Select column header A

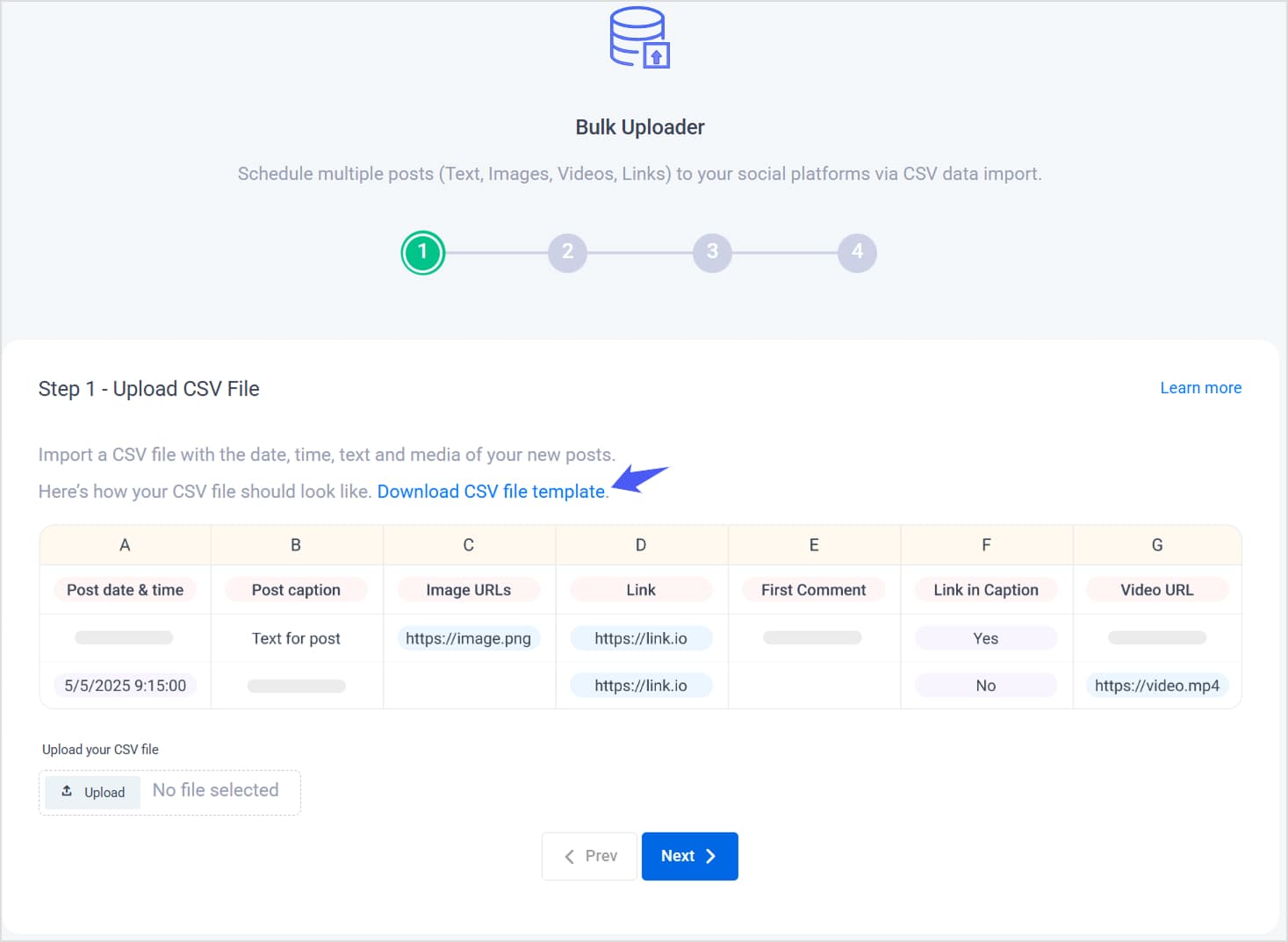125,545
